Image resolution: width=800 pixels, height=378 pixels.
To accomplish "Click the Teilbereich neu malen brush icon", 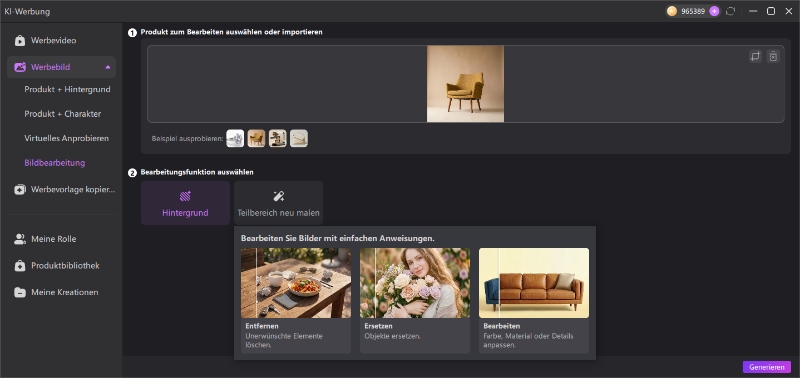I will [279, 196].
